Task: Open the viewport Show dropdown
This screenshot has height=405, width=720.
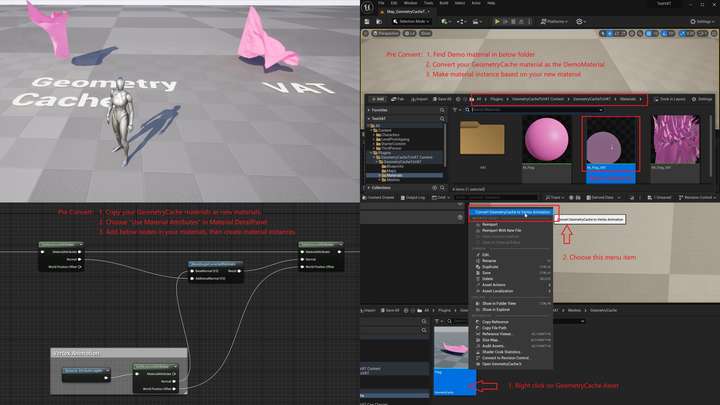Action: point(426,34)
